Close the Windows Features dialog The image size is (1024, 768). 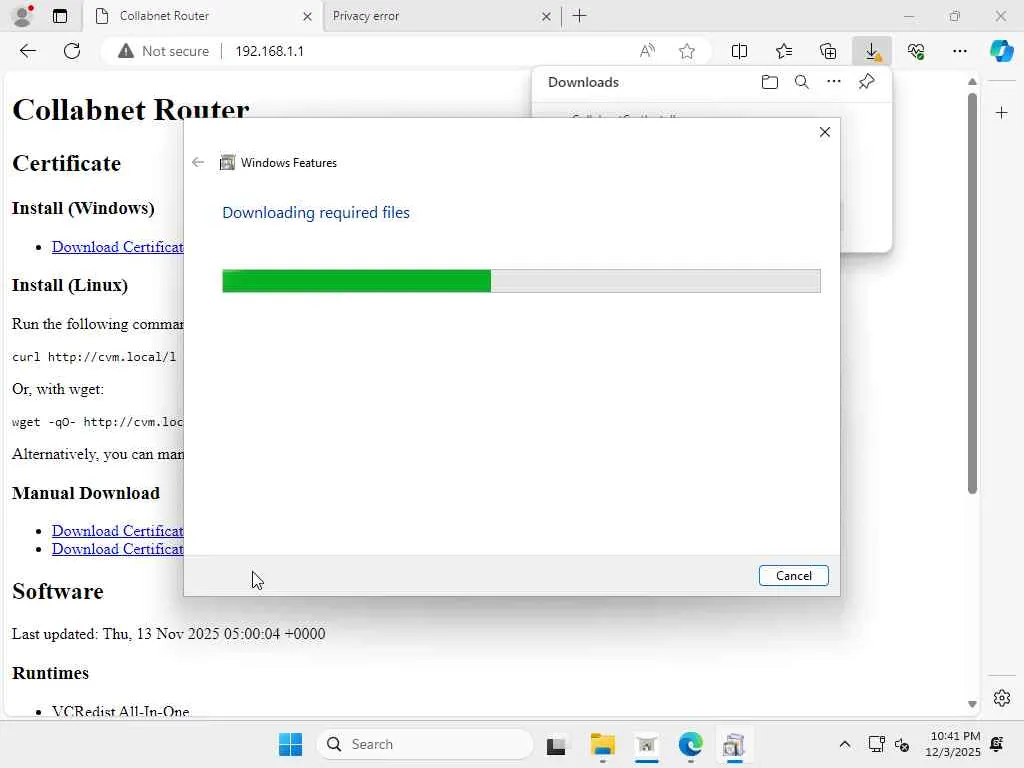[x=825, y=133]
